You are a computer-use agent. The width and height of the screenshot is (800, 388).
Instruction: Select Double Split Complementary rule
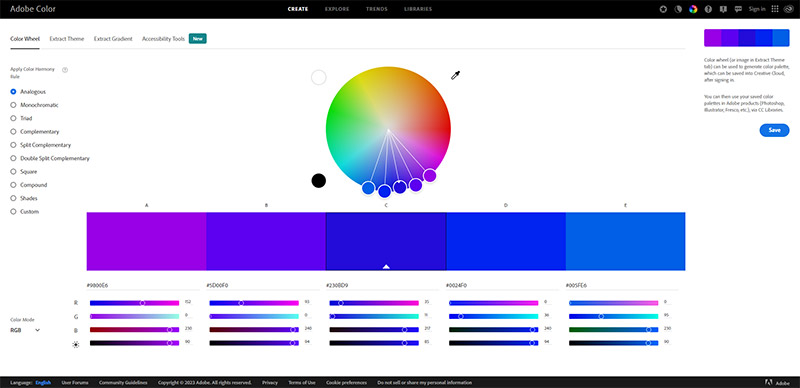(50, 158)
